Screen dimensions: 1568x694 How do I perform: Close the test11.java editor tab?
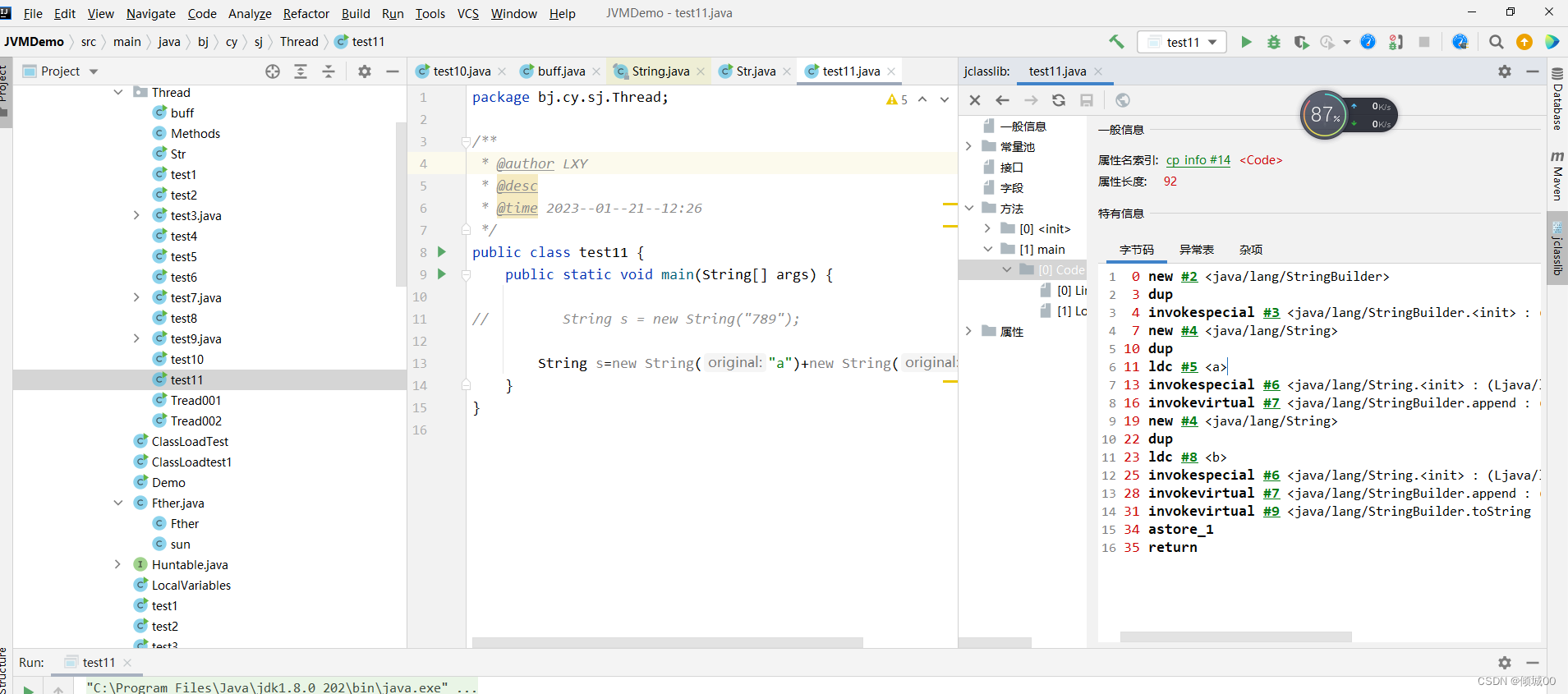(x=891, y=71)
